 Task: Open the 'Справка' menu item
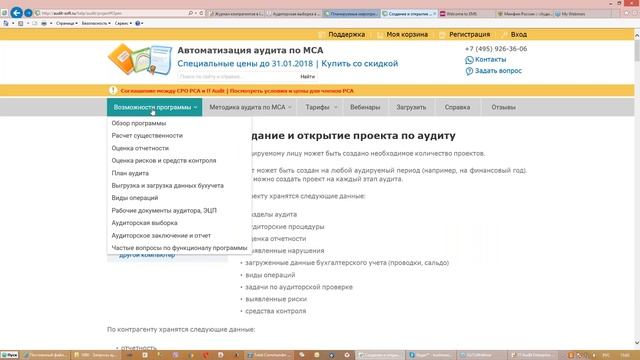457,107
